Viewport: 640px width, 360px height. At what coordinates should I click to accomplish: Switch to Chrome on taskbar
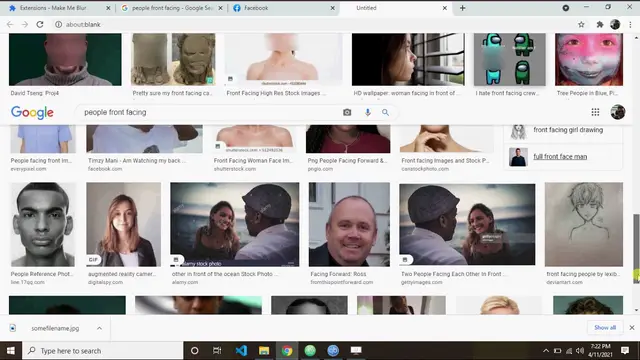(287, 351)
